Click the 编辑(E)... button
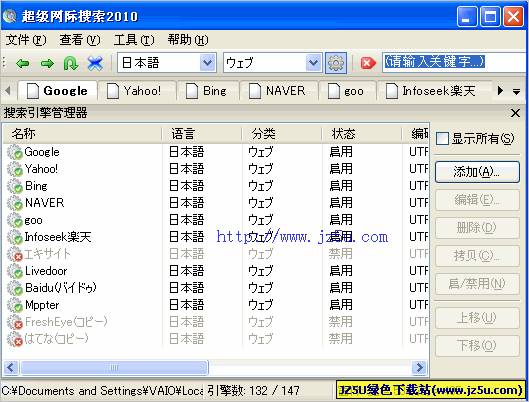529x402 pixels. pyautogui.click(x=477, y=200)
